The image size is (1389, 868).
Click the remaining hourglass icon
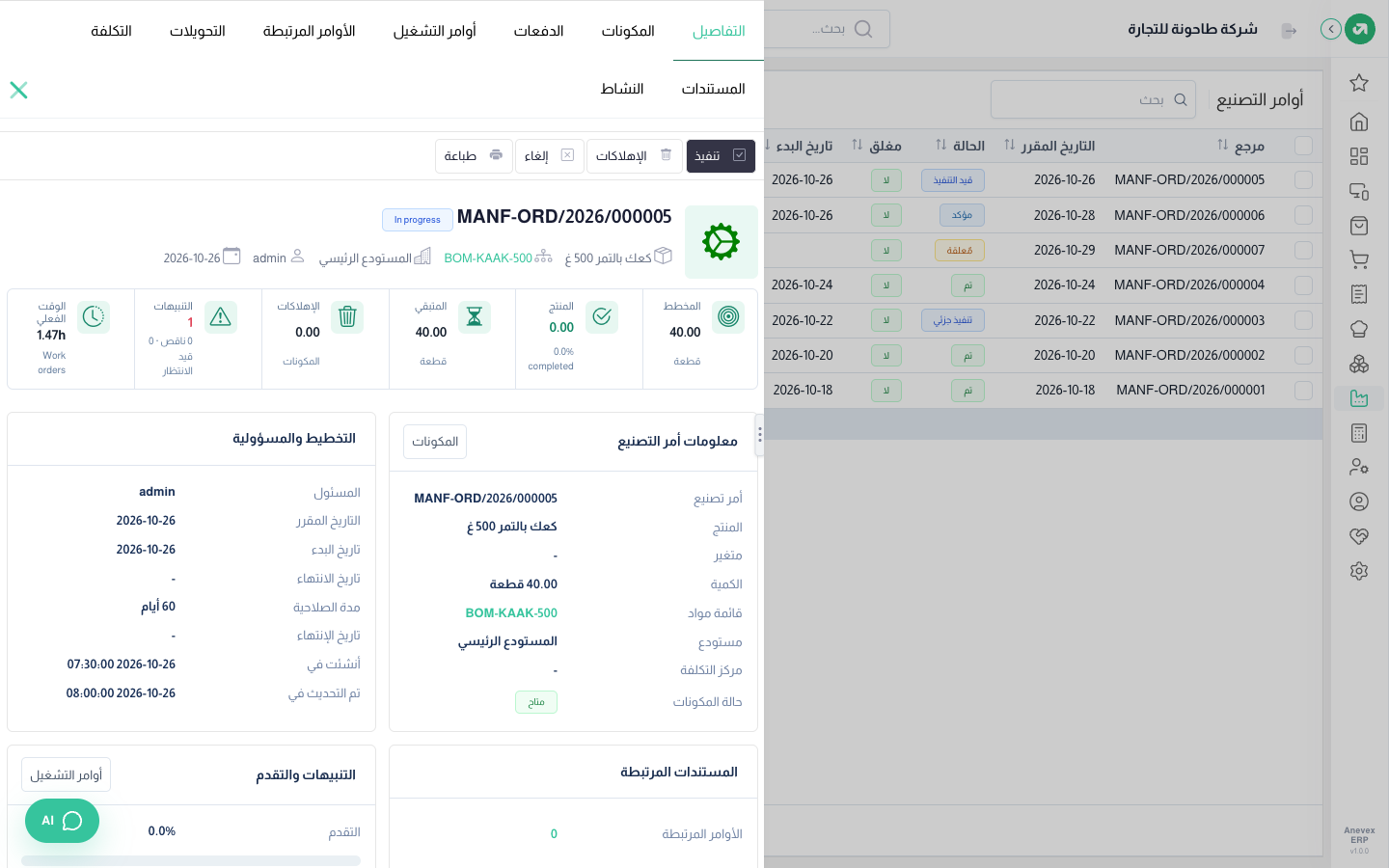(475, 316)
